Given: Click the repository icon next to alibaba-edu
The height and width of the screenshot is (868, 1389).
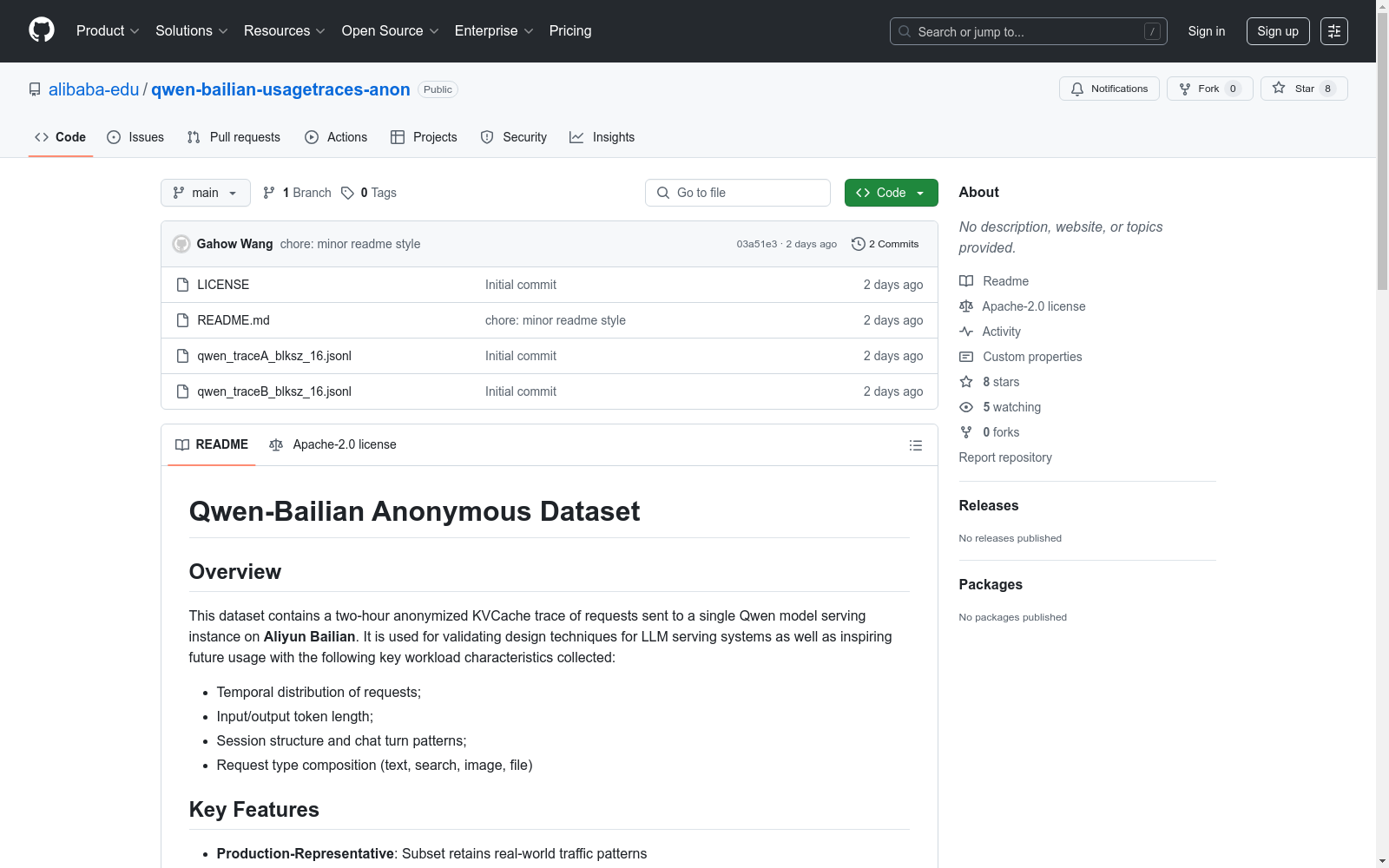Looking at the screenshot, I should click(x=35, y=89).
